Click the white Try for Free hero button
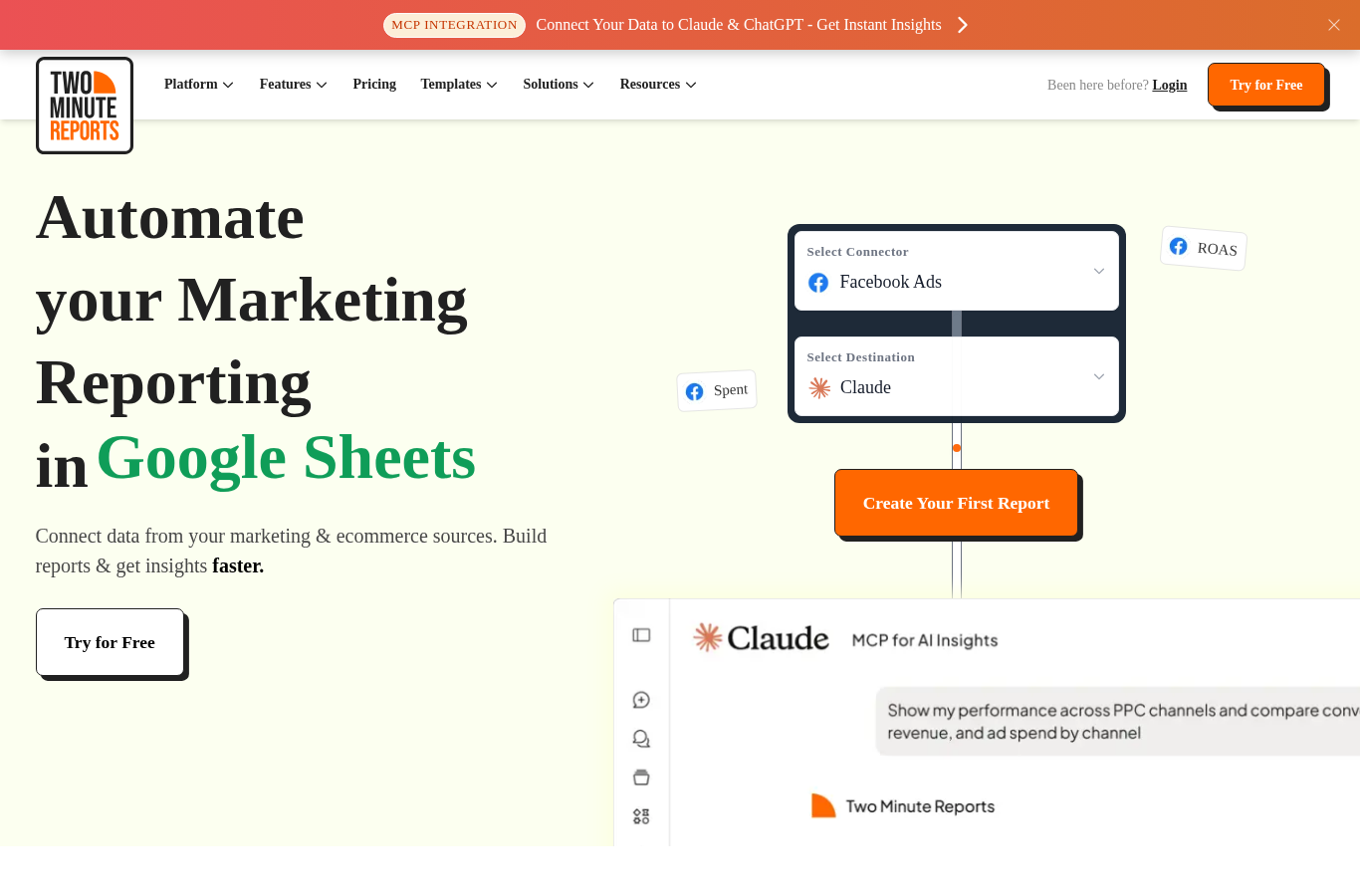 [111, 642]
